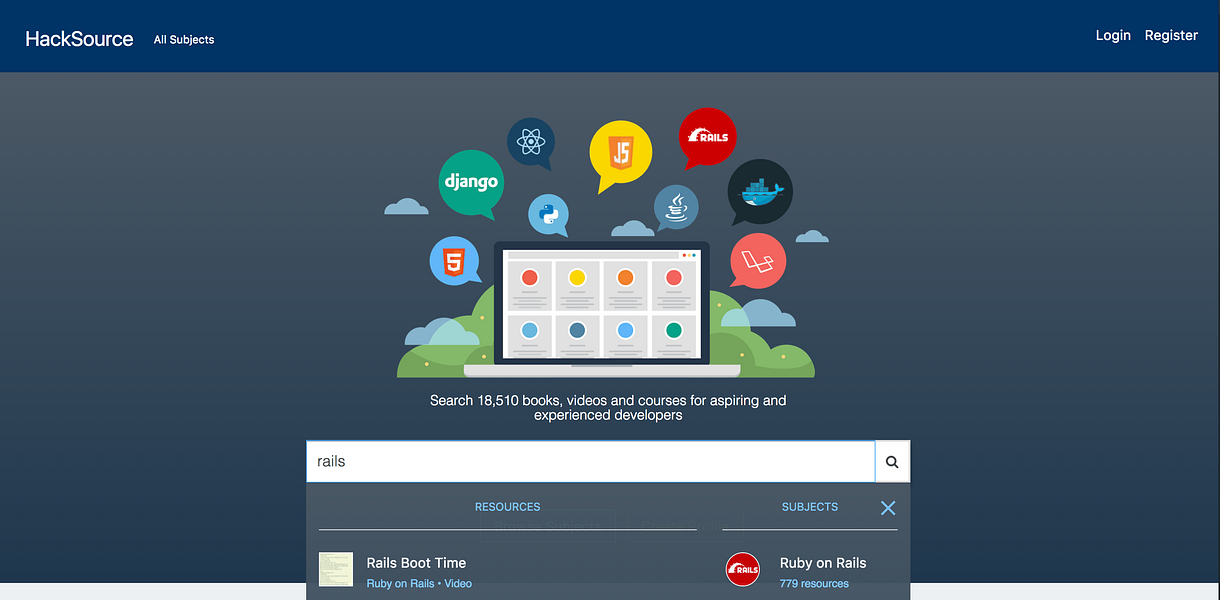Click the Register link

1171,35
